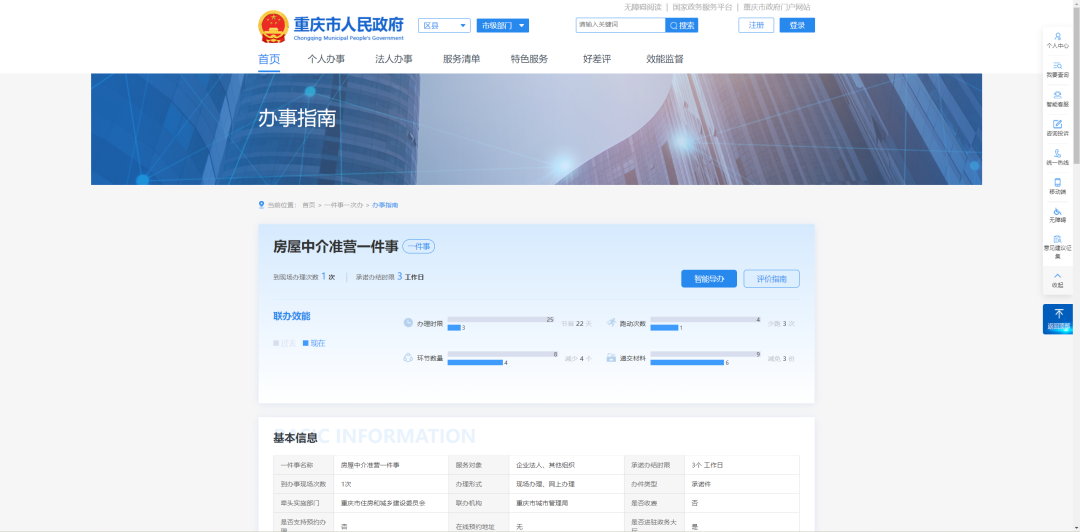Click the location pin icon by 当前位置
The height and width of the screenshot is (532, 1080).
262,205
